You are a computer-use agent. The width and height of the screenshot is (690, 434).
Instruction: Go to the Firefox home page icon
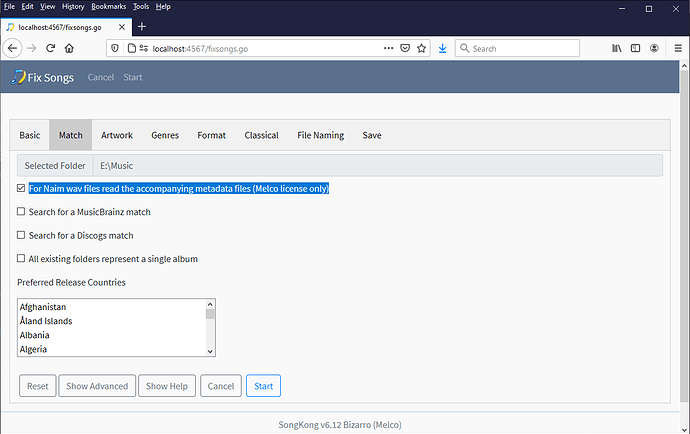pyautogui.click(x=69, y=48)
